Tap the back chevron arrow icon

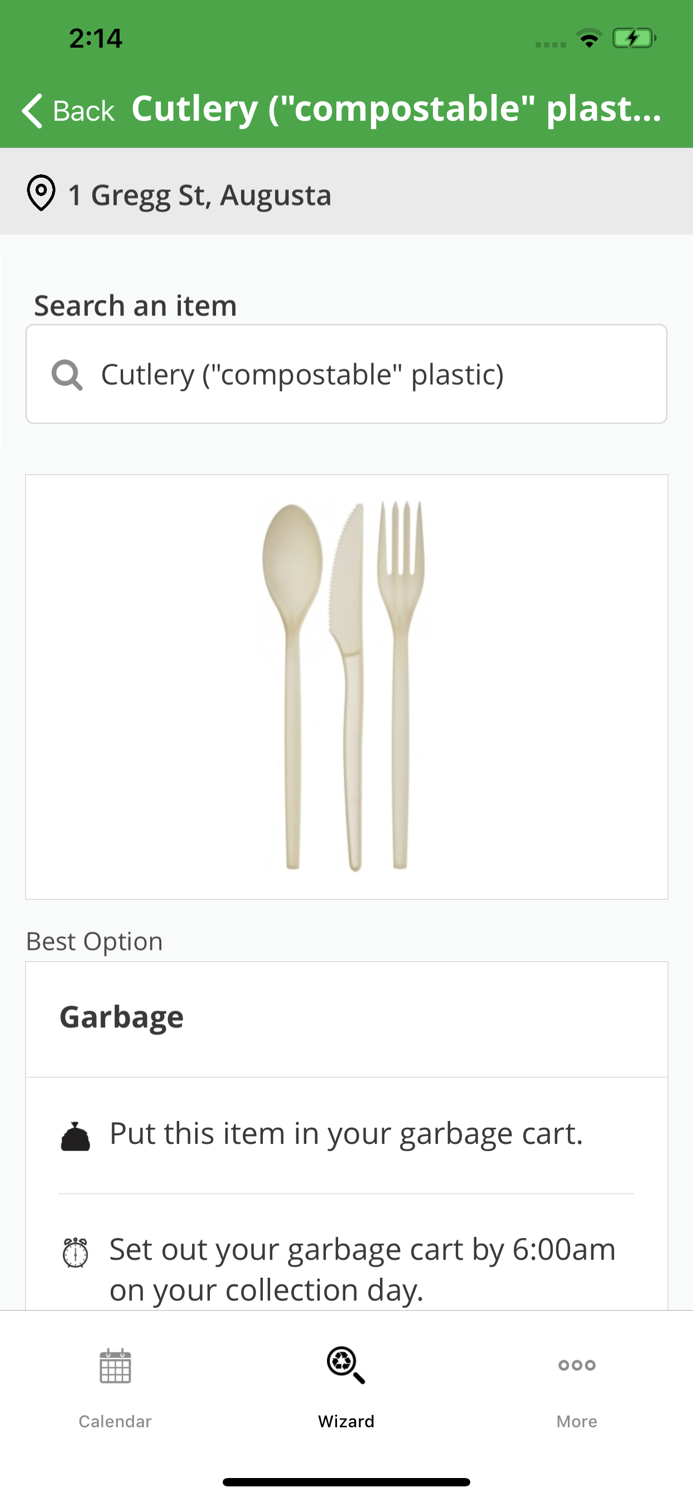pyautogui.click(x=29, y=110)
